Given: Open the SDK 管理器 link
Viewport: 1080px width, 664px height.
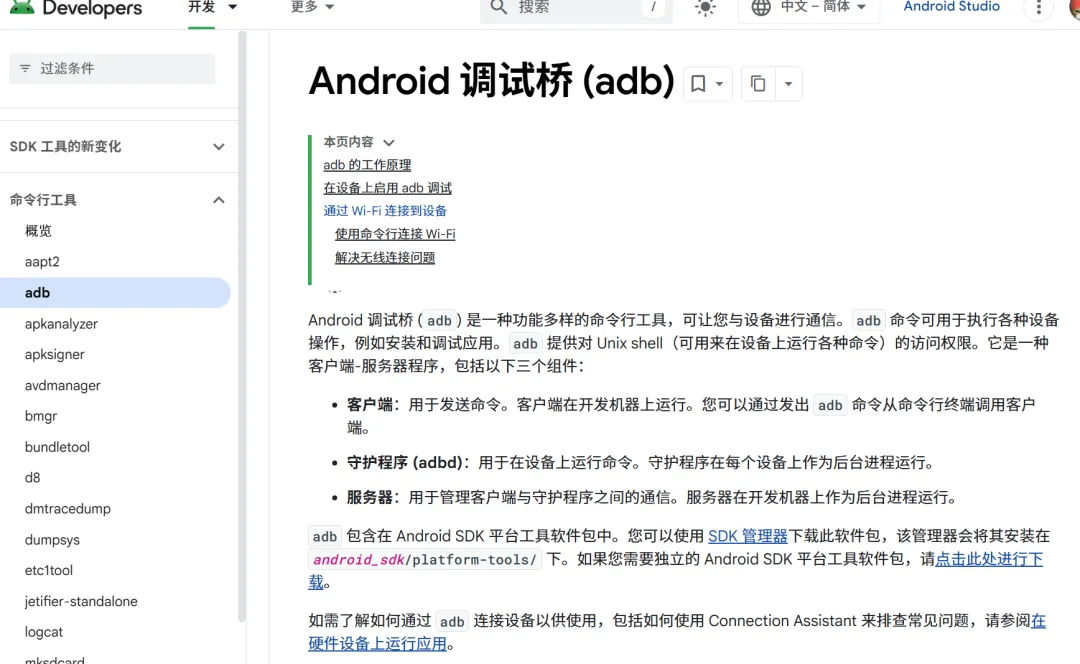Looking at the screenshot, I should pyautogui.click(x=747, y=536).
